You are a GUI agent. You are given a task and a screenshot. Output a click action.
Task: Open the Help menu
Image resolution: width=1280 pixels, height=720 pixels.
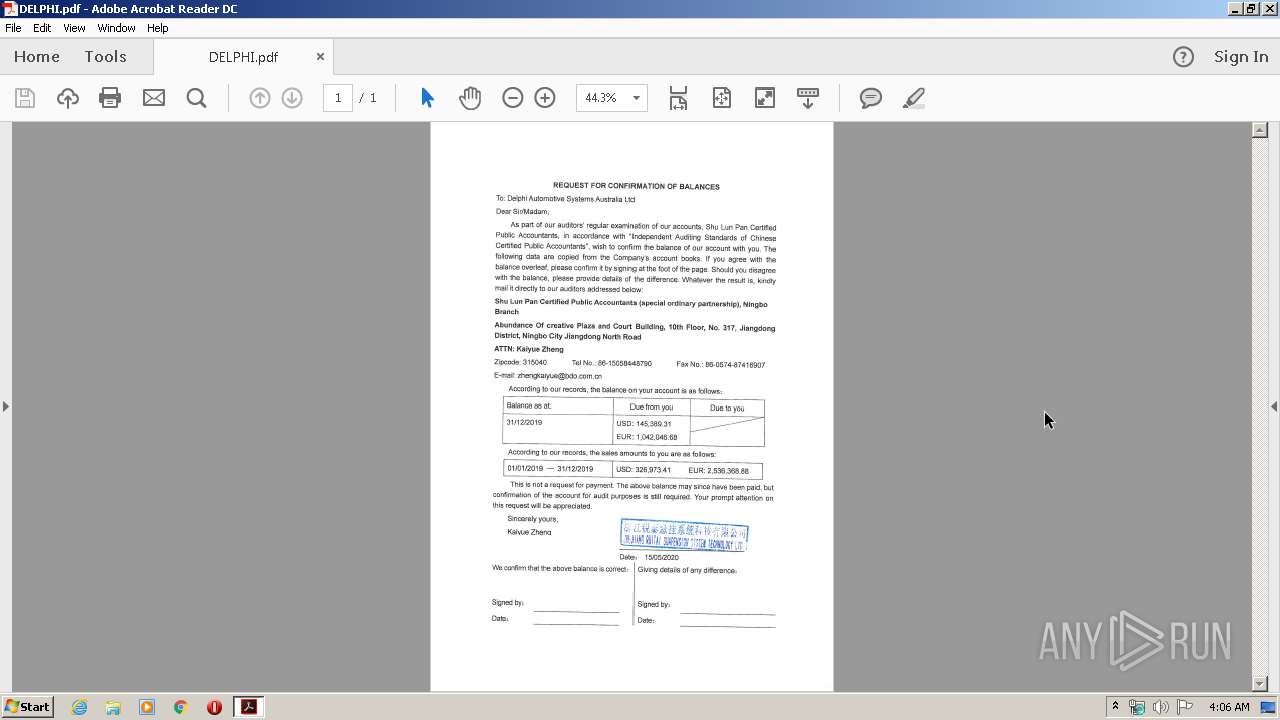coord(158,28)
